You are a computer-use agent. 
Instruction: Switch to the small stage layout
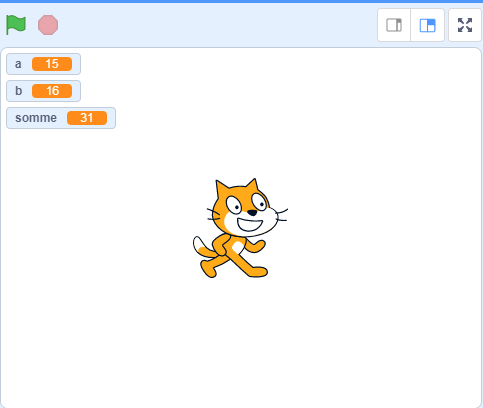tap(394, 25)
